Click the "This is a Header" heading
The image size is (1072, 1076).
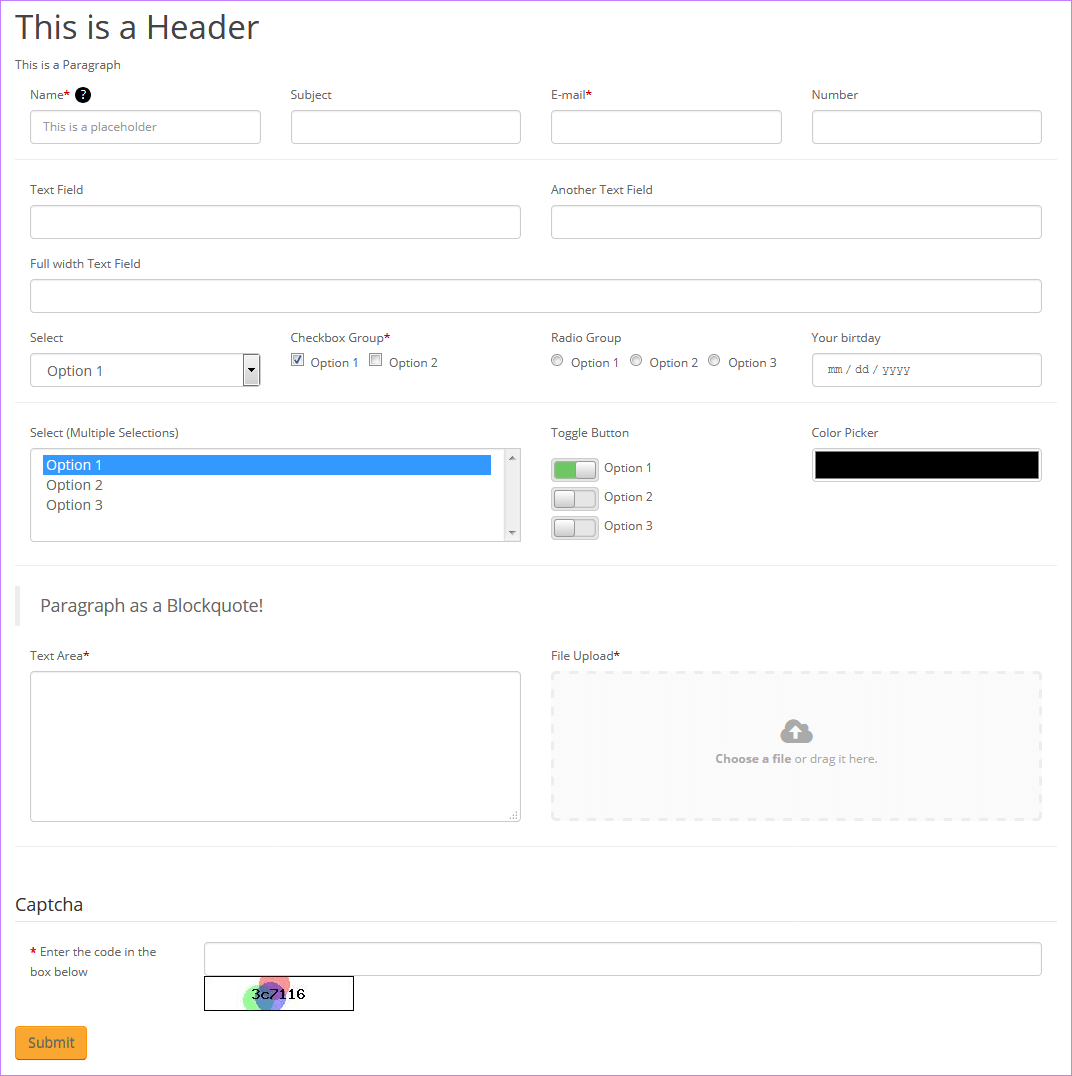pyautogui.click(x=137, y=27)
